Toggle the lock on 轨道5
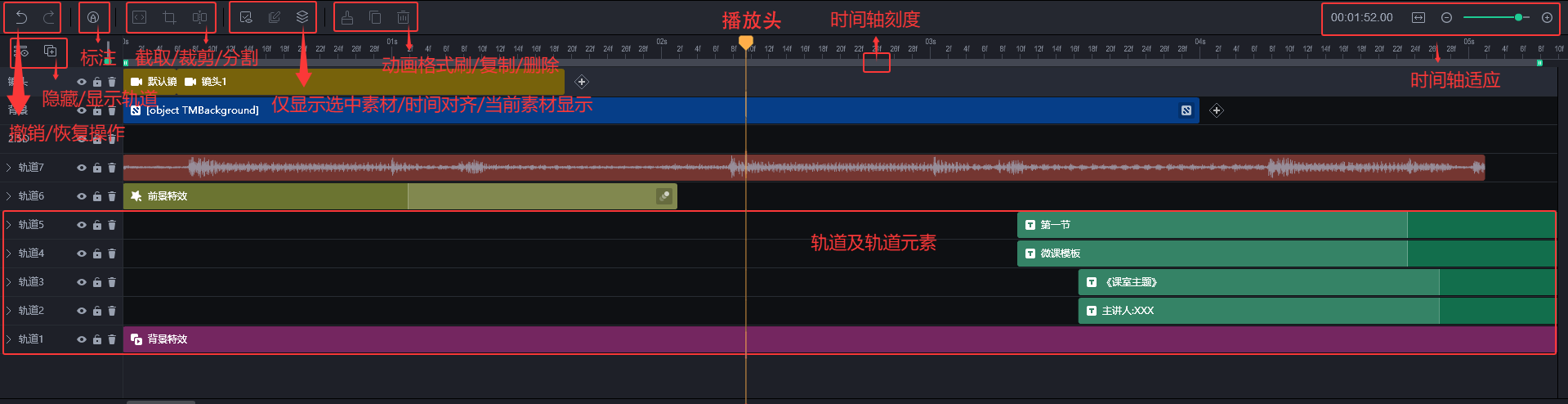Screen dimensions: 1568x404 (97, 225)
